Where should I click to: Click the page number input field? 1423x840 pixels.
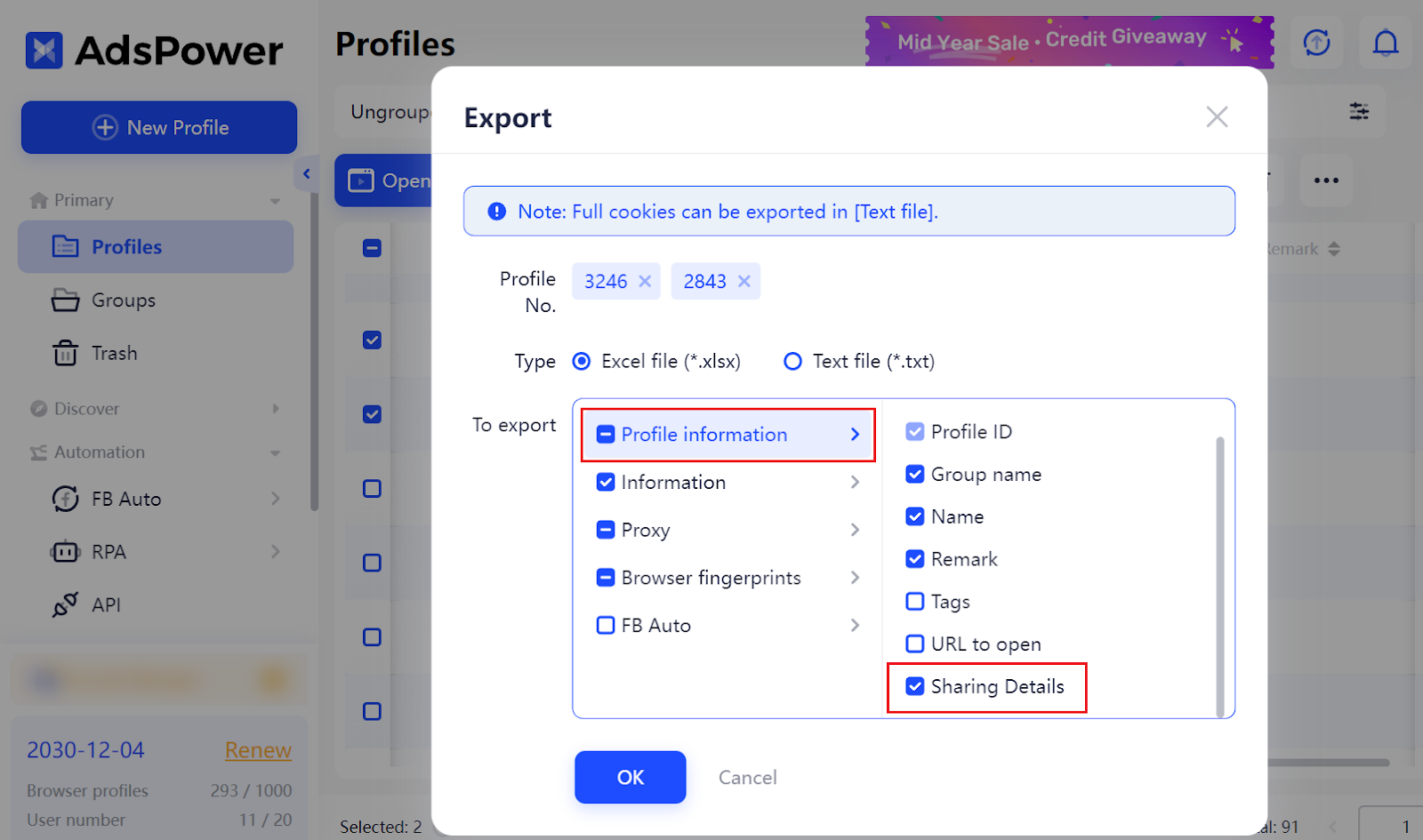(1393, 826)
